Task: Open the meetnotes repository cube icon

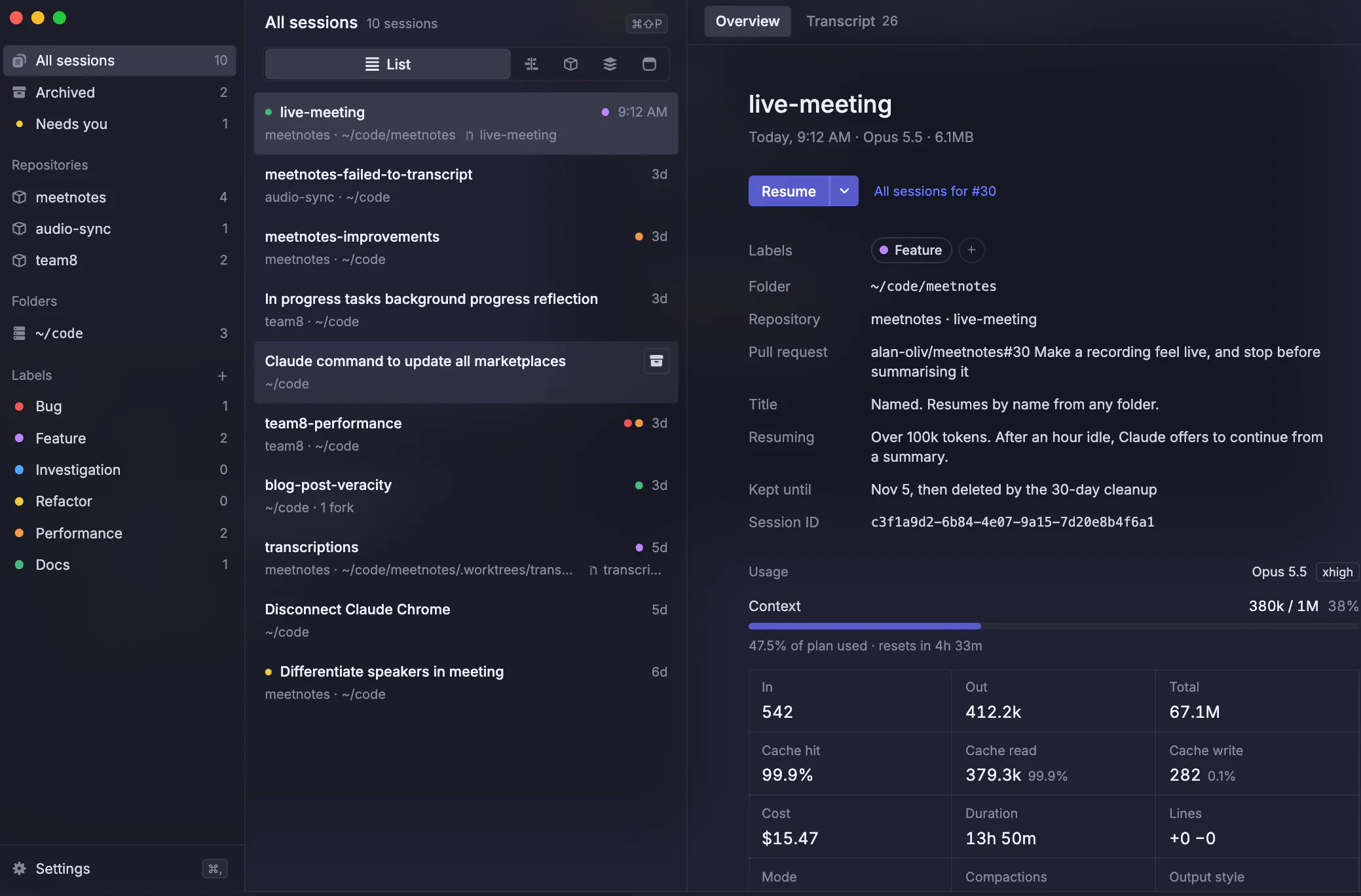Action: point(20,197)
